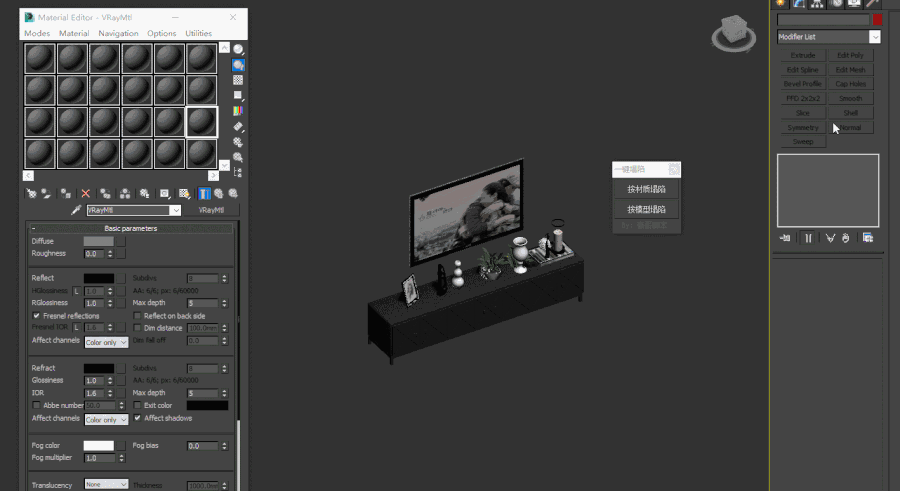Viewport: 900px width, 491px height.
Task: Click Go Forward to Sibling icon
Action: pos(233,194)
